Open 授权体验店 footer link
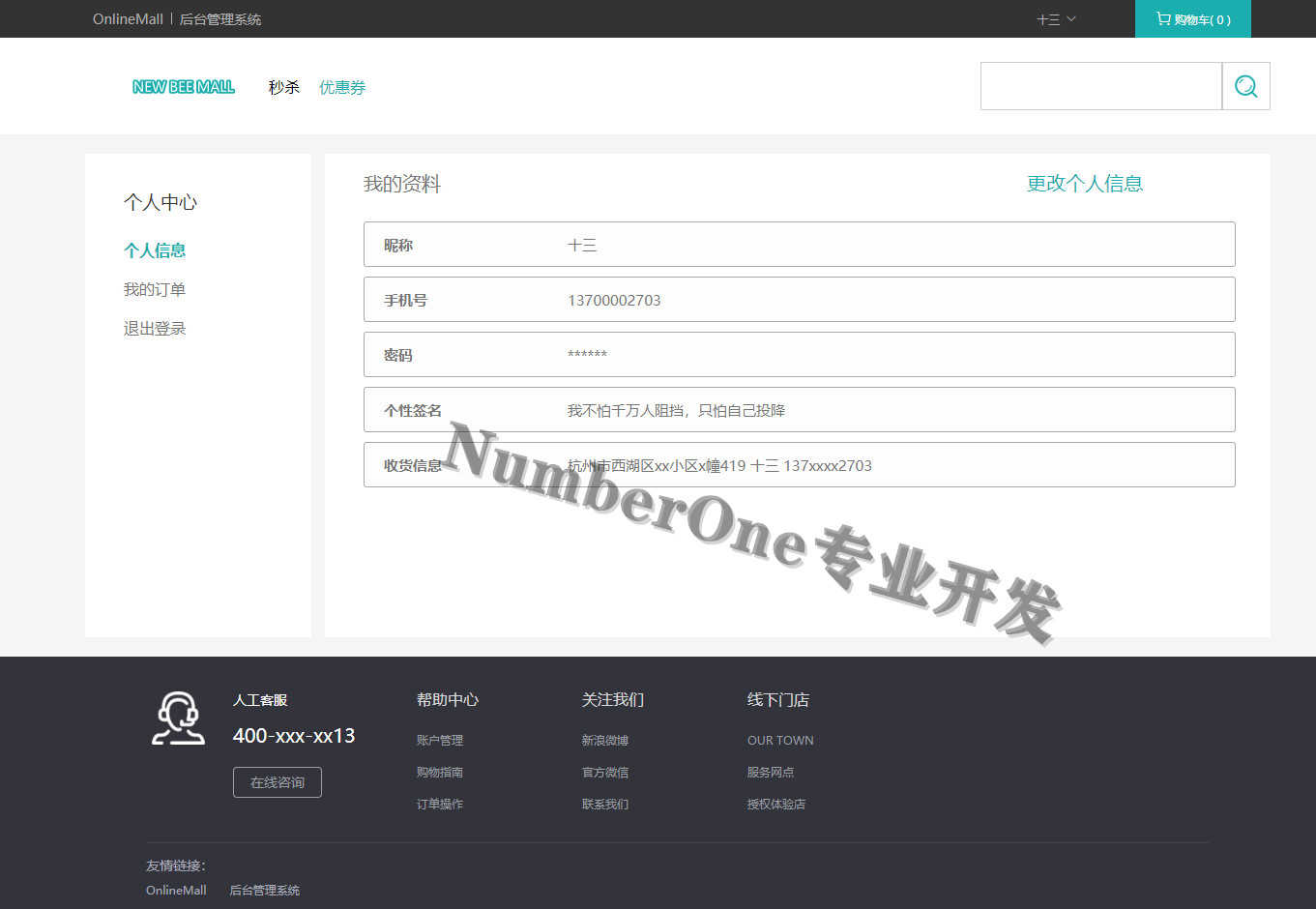 pos(776,804)
